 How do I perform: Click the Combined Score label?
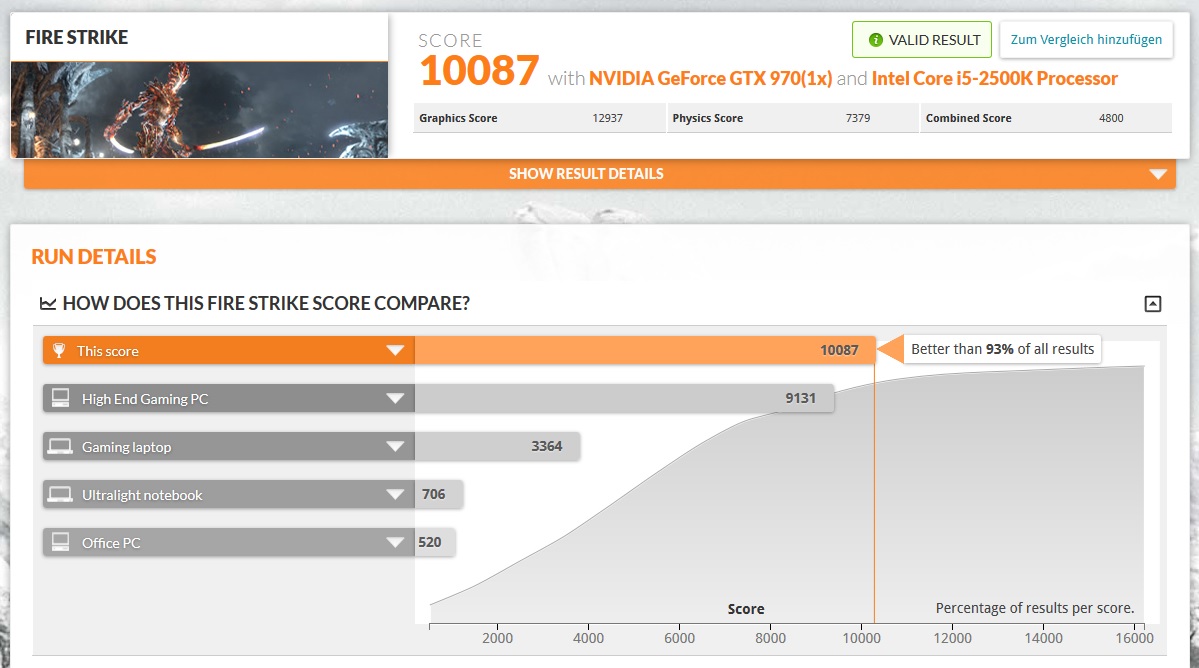968,118
